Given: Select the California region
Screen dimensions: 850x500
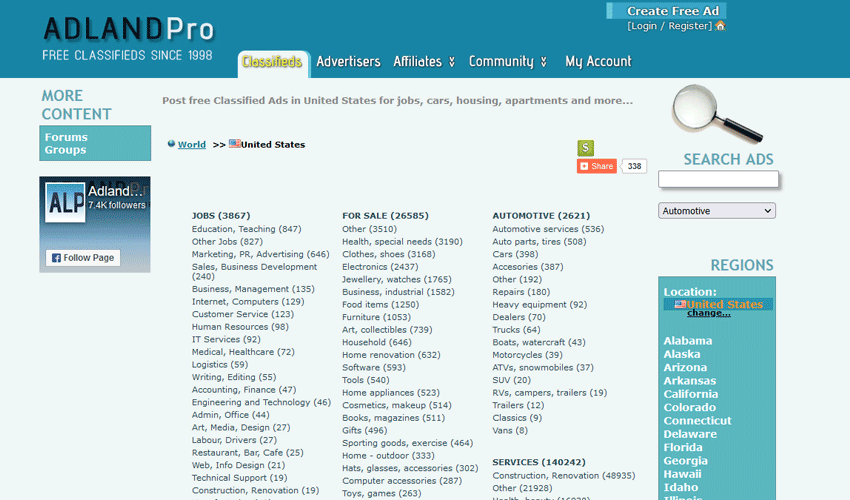Looking at the screenshot, I should point(691,394).
